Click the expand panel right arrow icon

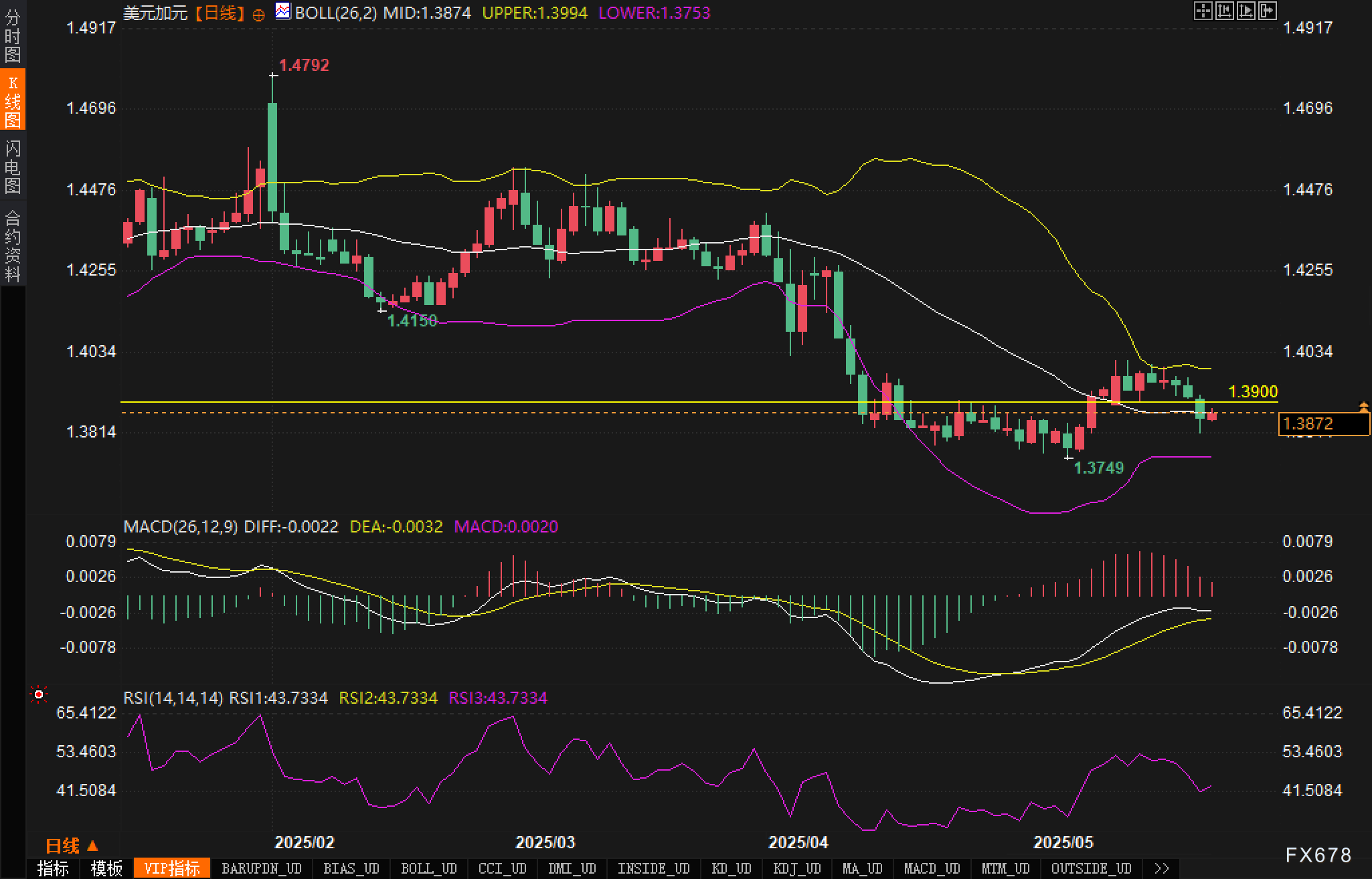point(1267,11)
